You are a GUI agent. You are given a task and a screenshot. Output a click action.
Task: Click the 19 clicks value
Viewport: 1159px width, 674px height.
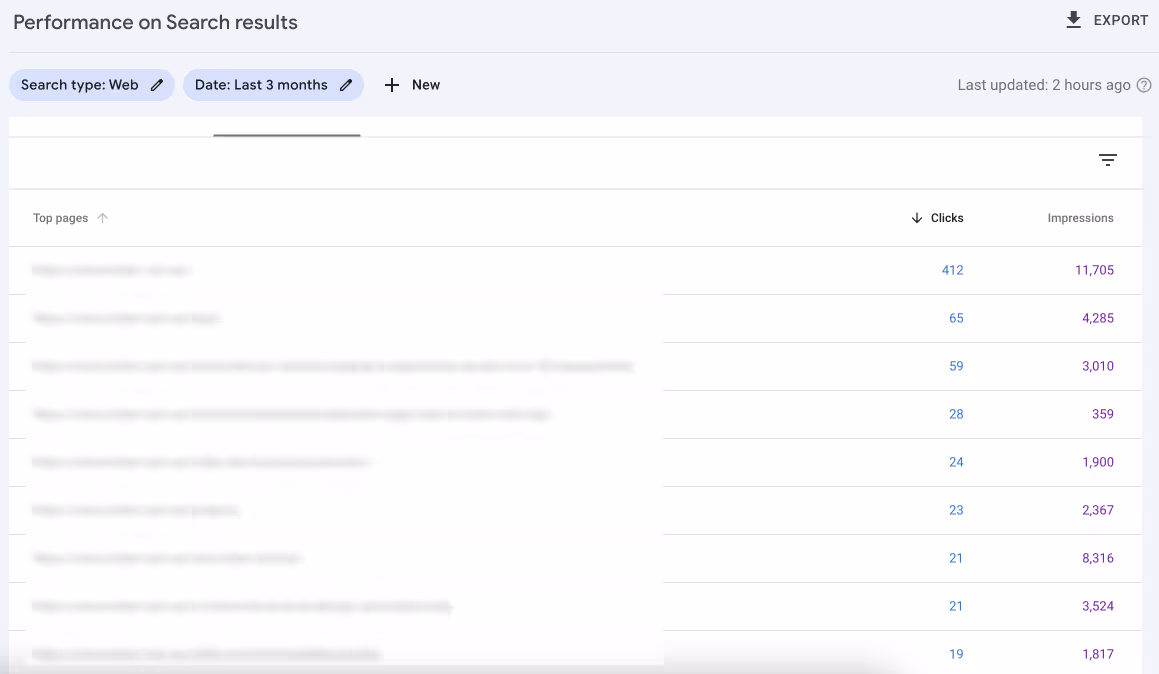pyautogui.click(x=956, y=655)
